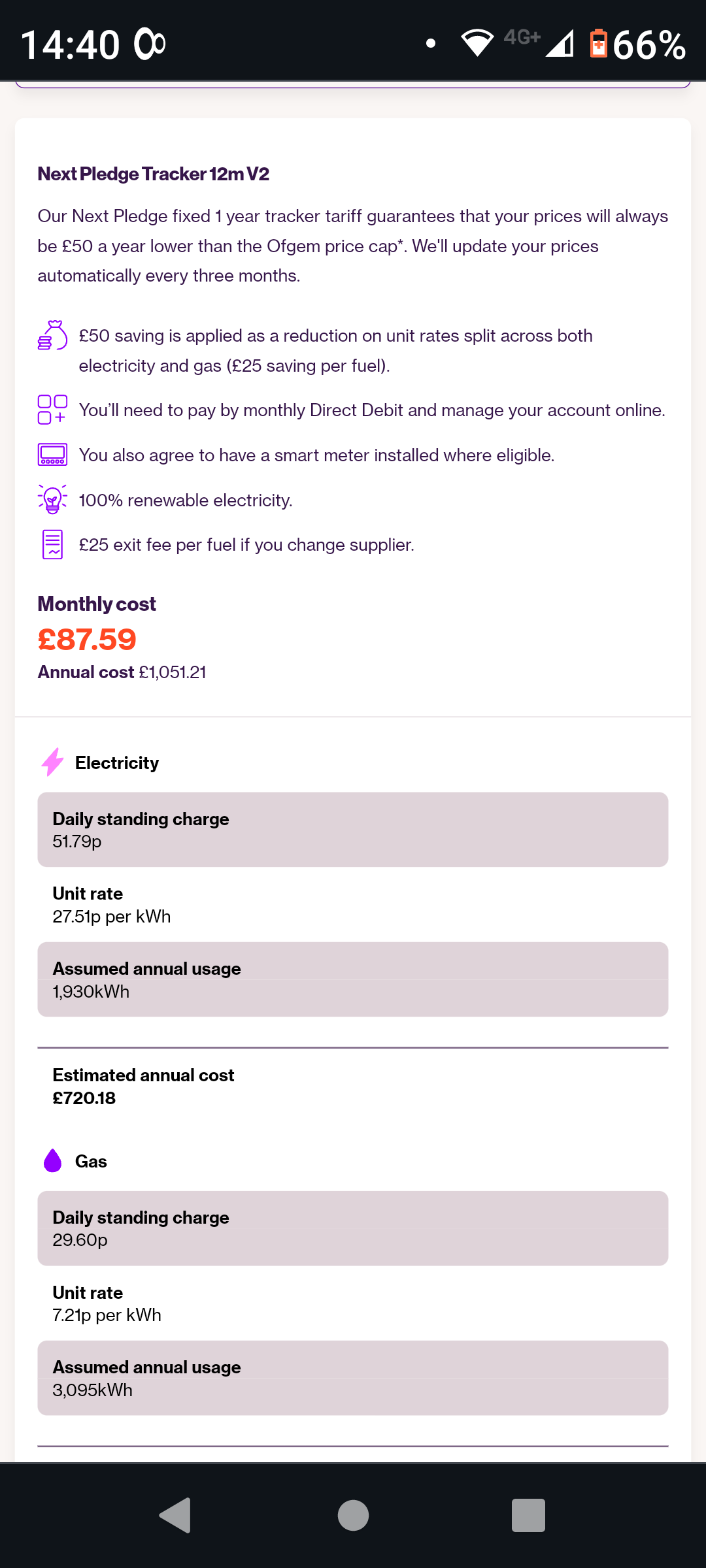Tap the electricity Daily standing charge 51.79p row
Viewport: 706px width, 1568px height.
tap(353, 830)
